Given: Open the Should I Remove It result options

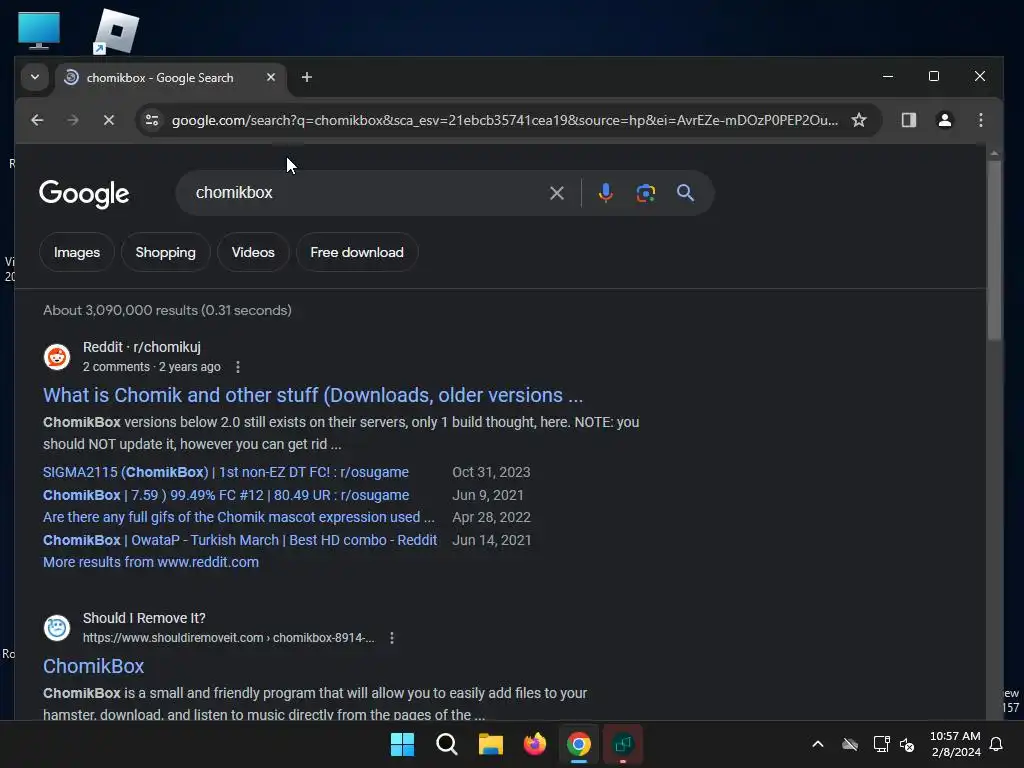Looking at the screenshot, I should point(392,638).
